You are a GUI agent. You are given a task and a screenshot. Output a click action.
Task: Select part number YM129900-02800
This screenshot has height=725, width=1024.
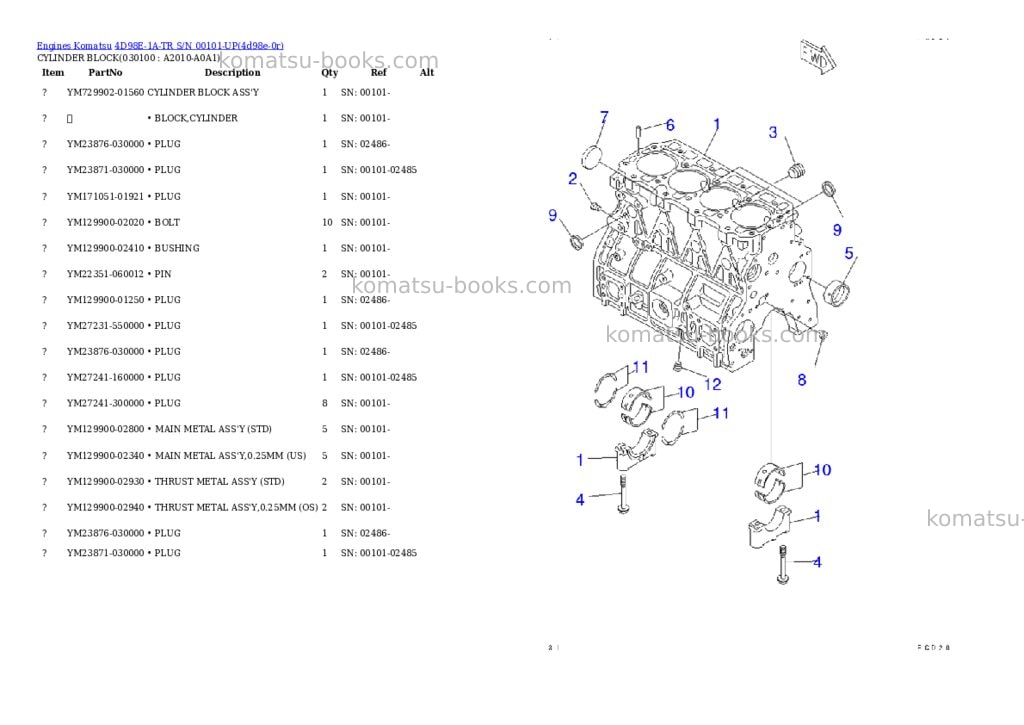point(105,429)
